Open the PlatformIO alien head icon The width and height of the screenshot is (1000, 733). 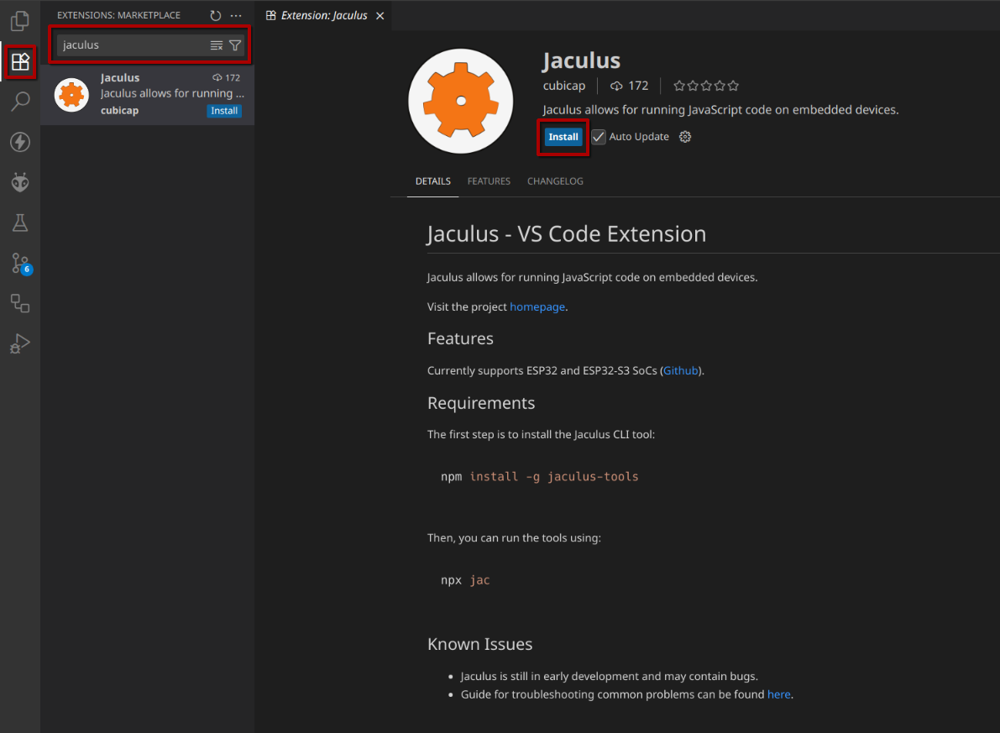20,182
